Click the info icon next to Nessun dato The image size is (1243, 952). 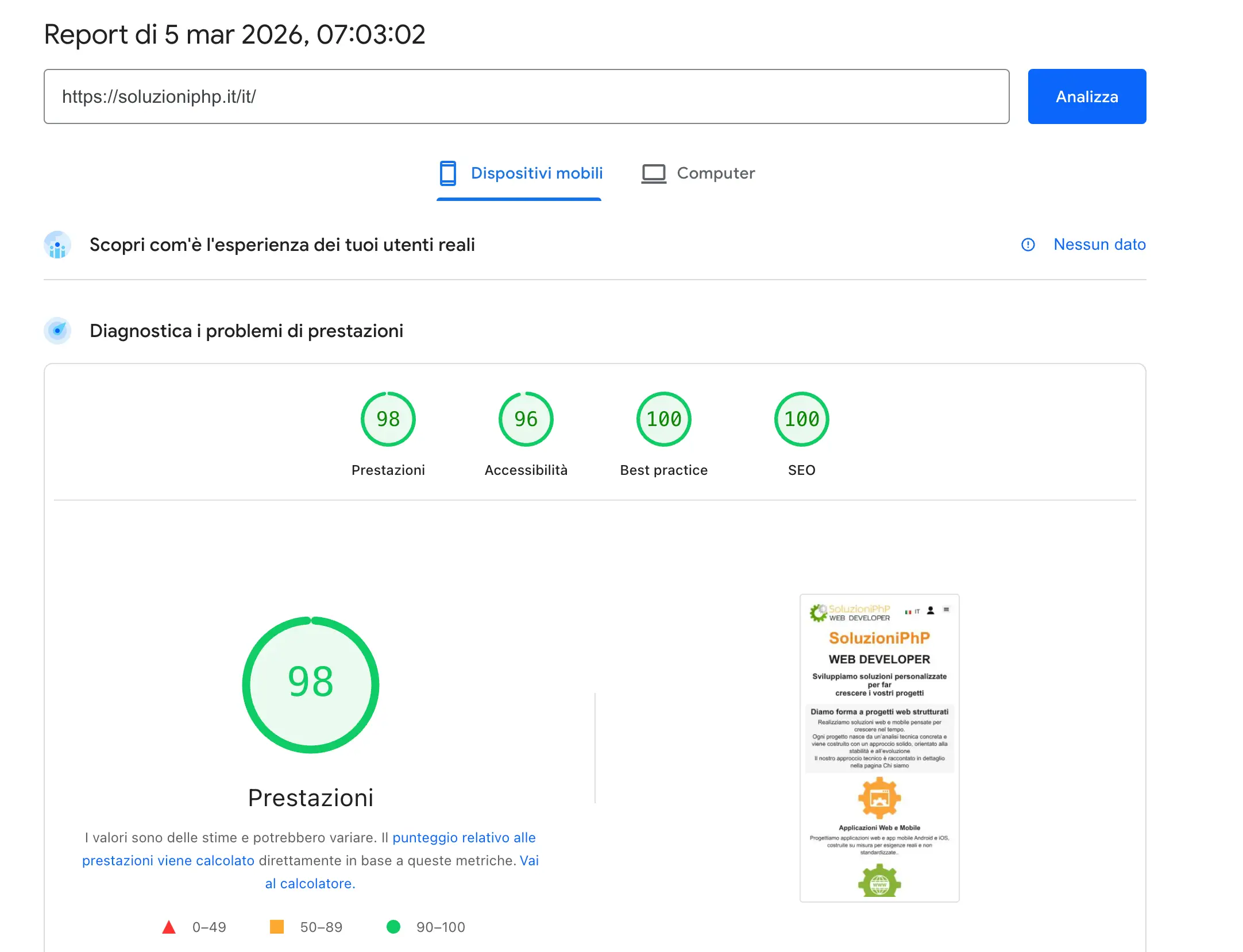(1028, 245)
